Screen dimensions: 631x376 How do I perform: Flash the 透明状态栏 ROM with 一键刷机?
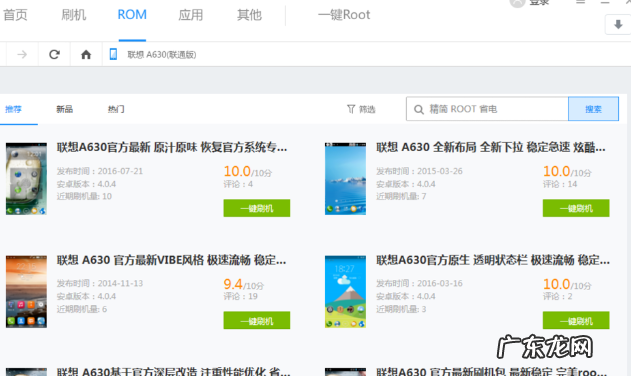[576, 320]
